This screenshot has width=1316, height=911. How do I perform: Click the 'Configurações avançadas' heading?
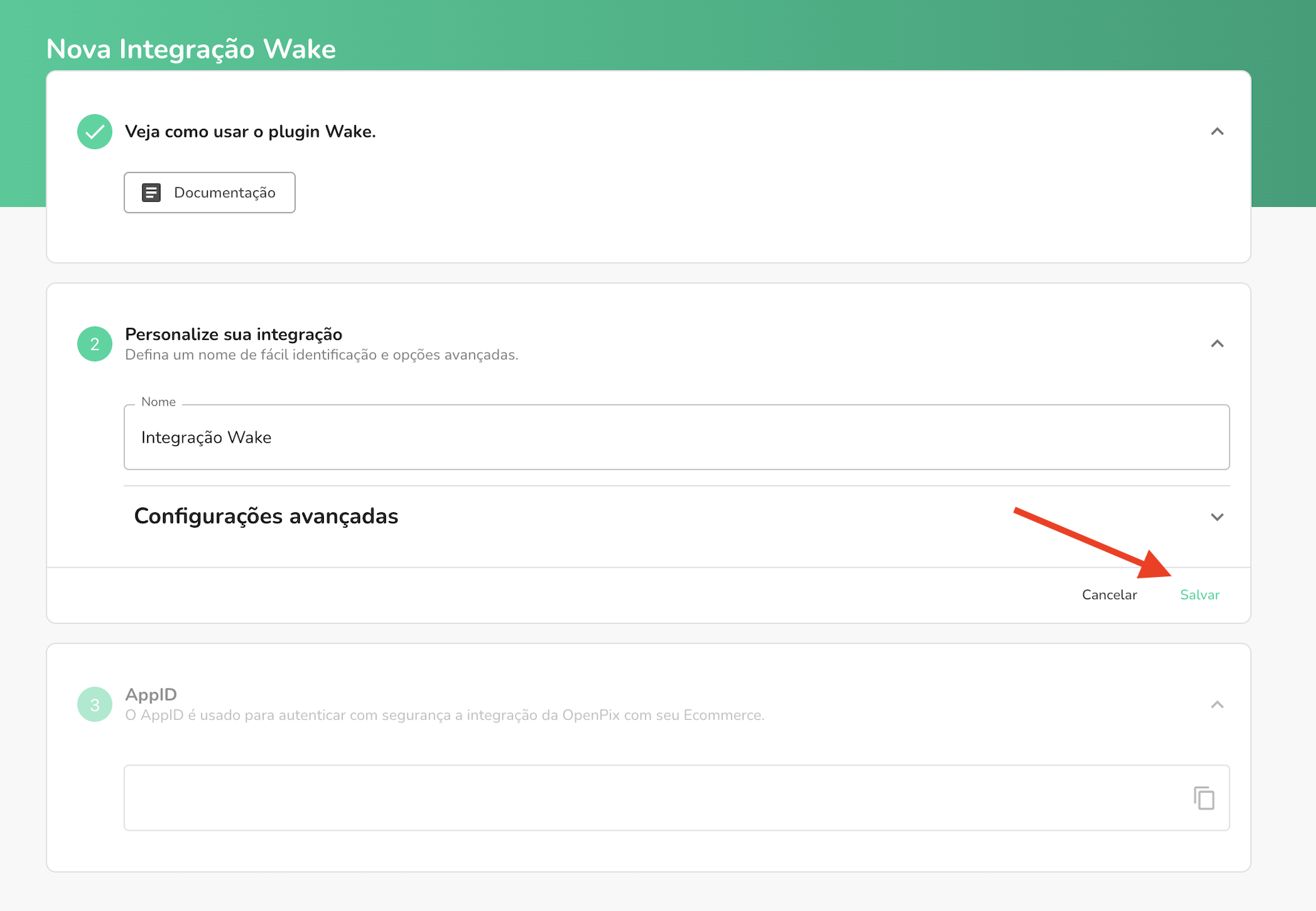[x=266, y=516]
